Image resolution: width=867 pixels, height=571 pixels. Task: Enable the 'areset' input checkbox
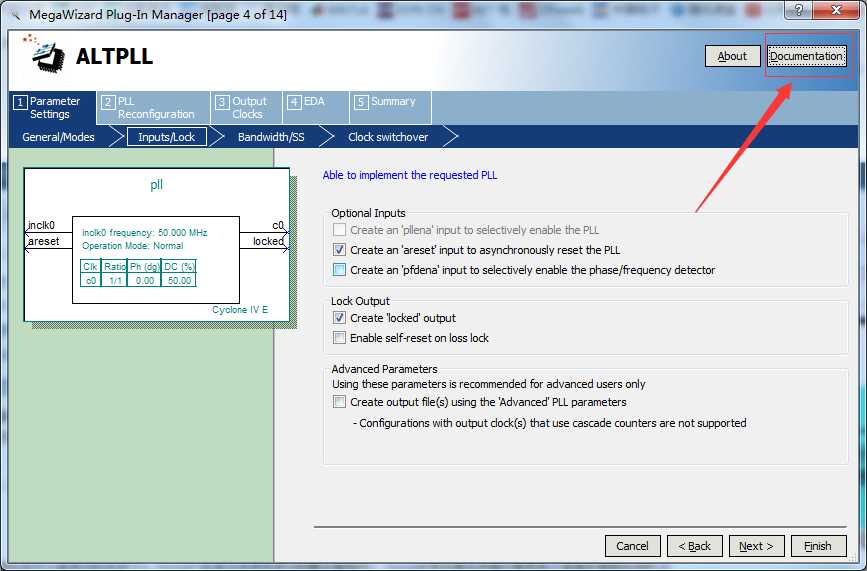(x=339, y=250)
